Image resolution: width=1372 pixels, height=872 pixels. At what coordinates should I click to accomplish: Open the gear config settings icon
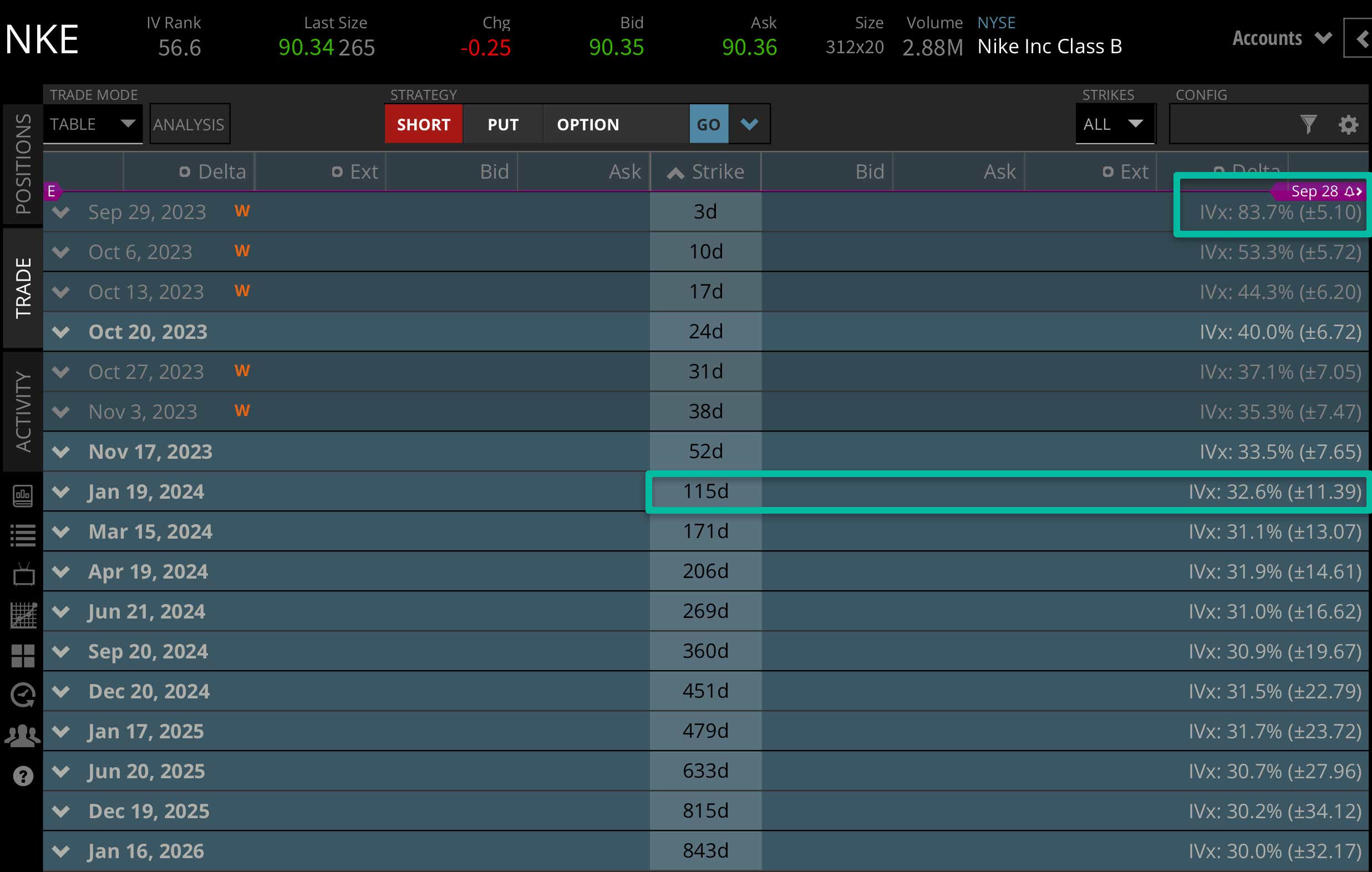coord(1348,124)
